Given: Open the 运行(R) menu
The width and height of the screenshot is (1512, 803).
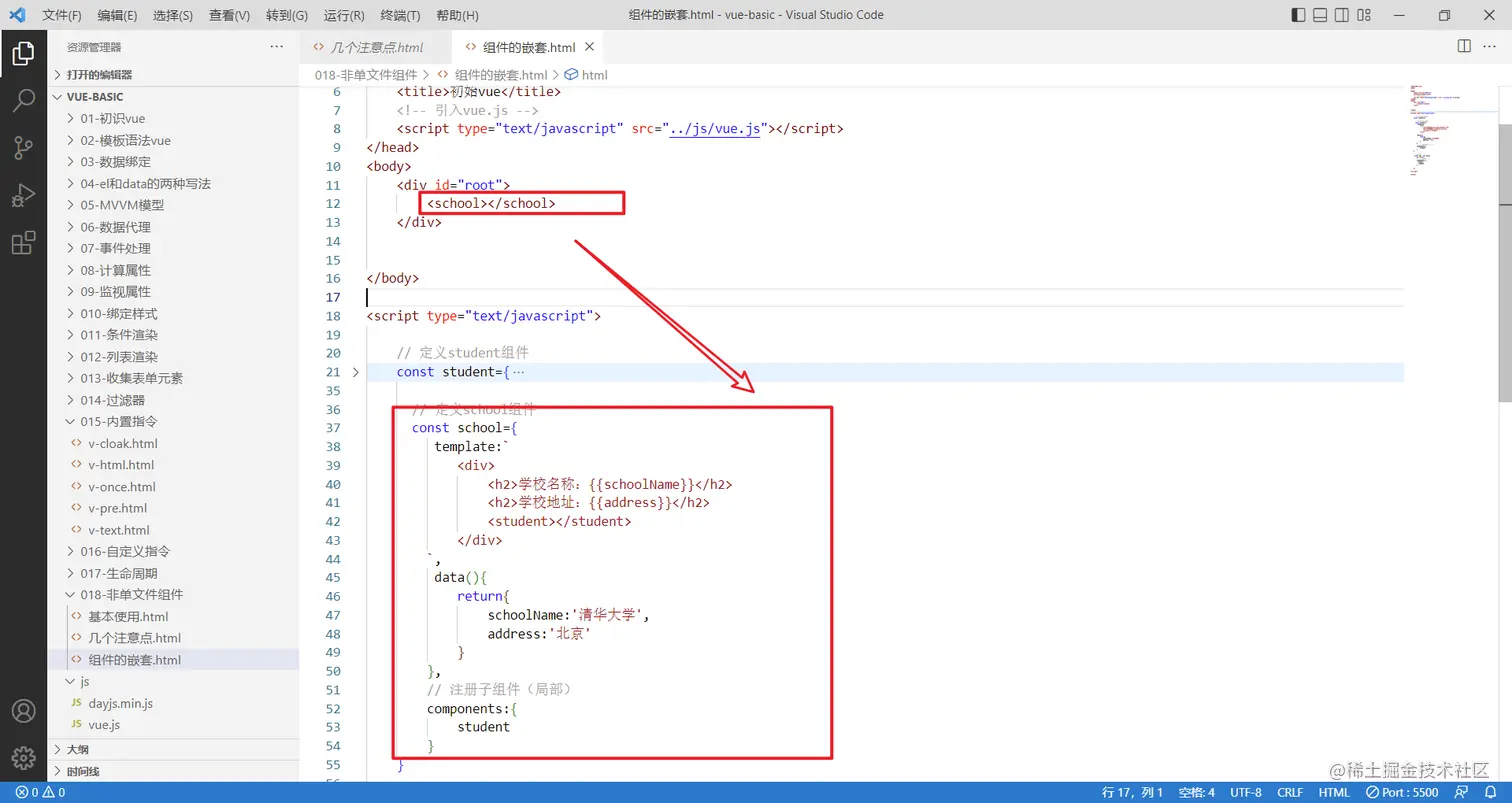Looking at the screenshot, I should [x=344, y=15].
